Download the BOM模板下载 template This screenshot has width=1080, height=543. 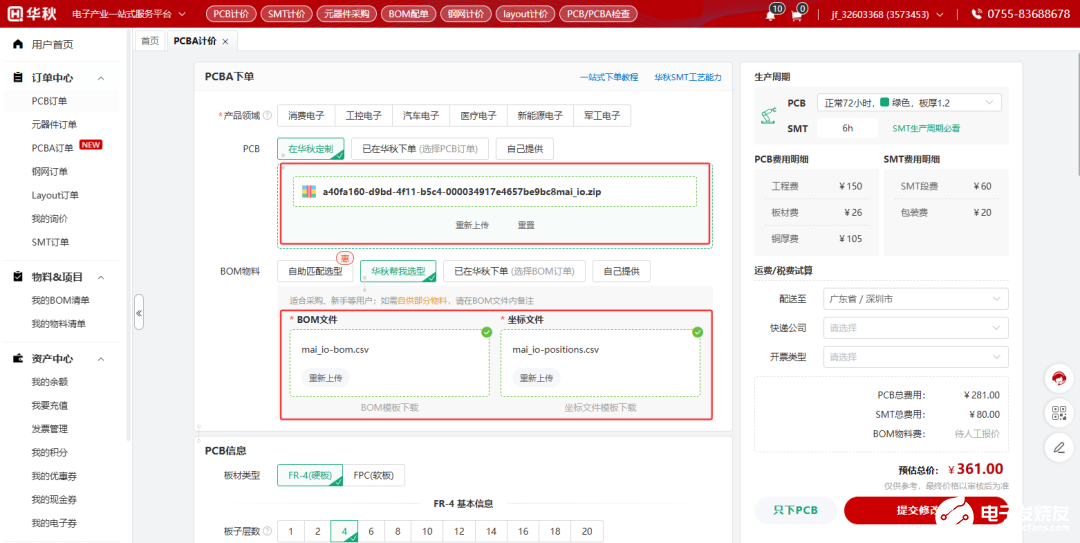tap(389, 407)
